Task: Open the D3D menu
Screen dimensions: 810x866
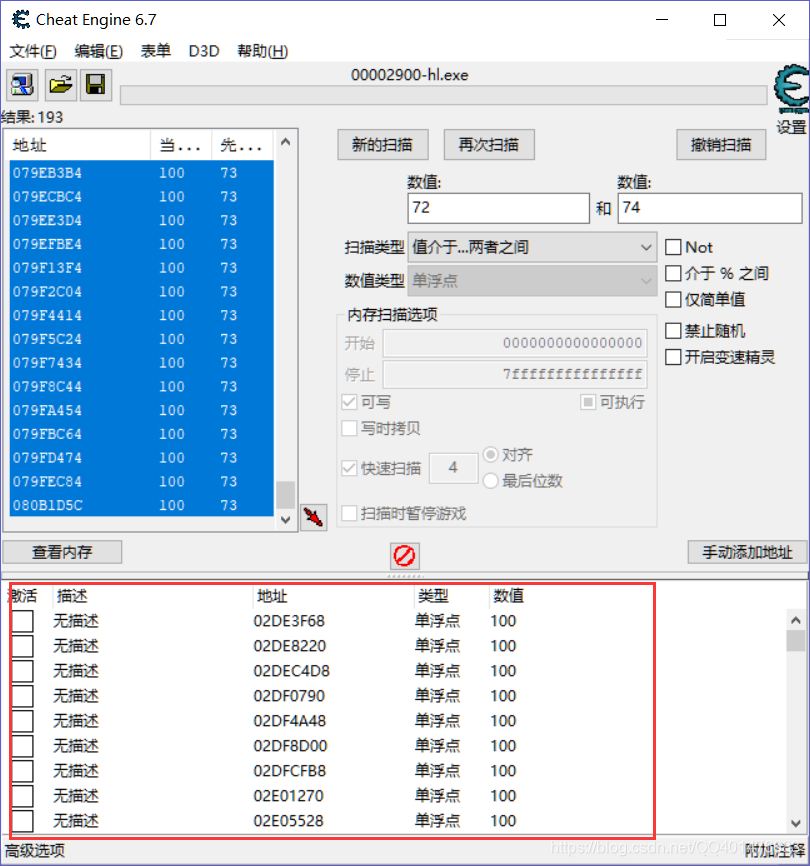Action: [204, 51]
